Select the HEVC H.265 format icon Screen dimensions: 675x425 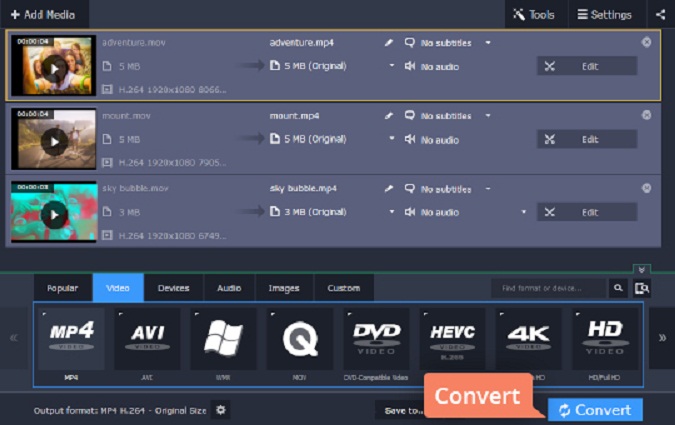coord(452,339)
